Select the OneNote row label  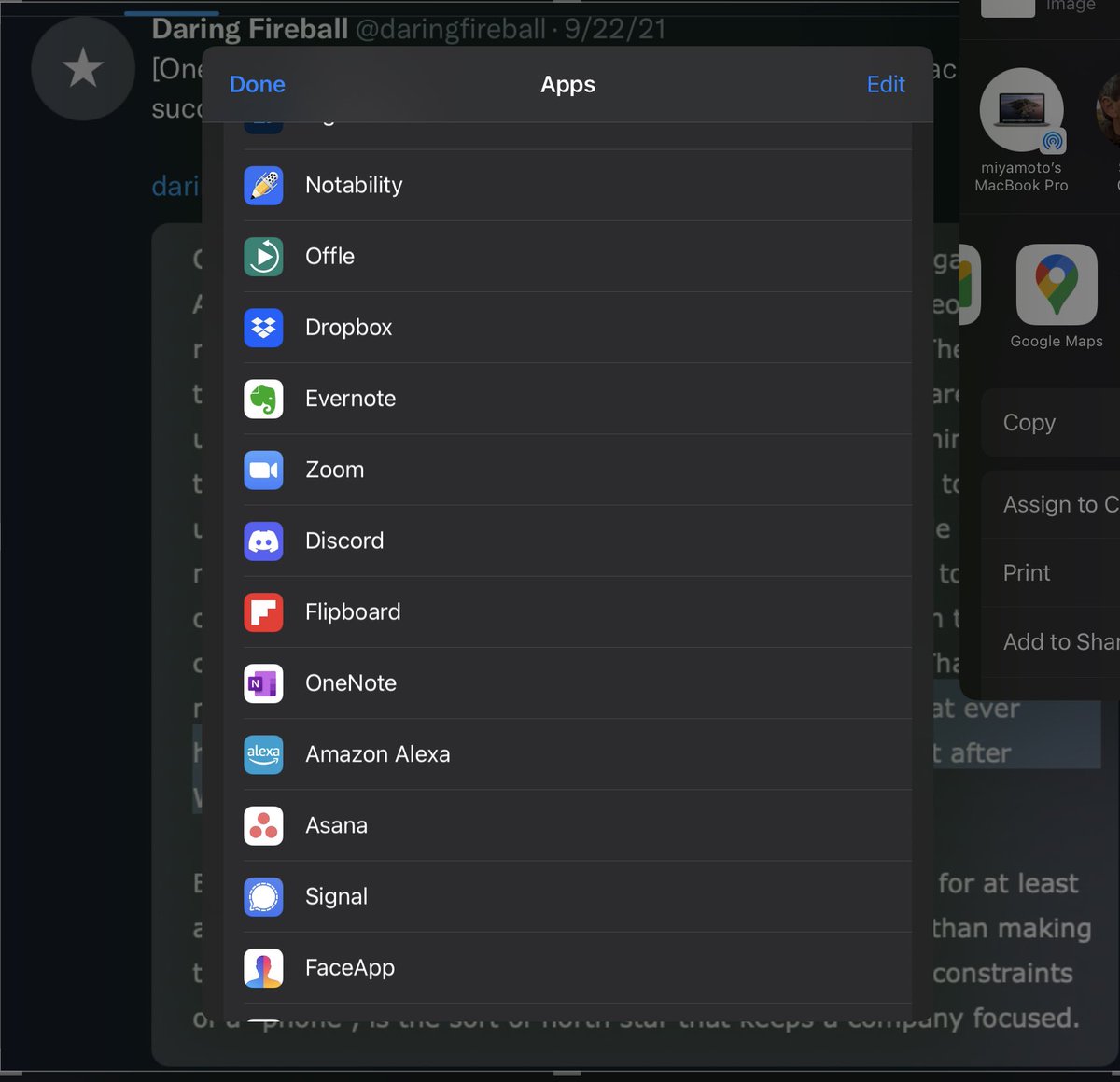tap(351, 683)
